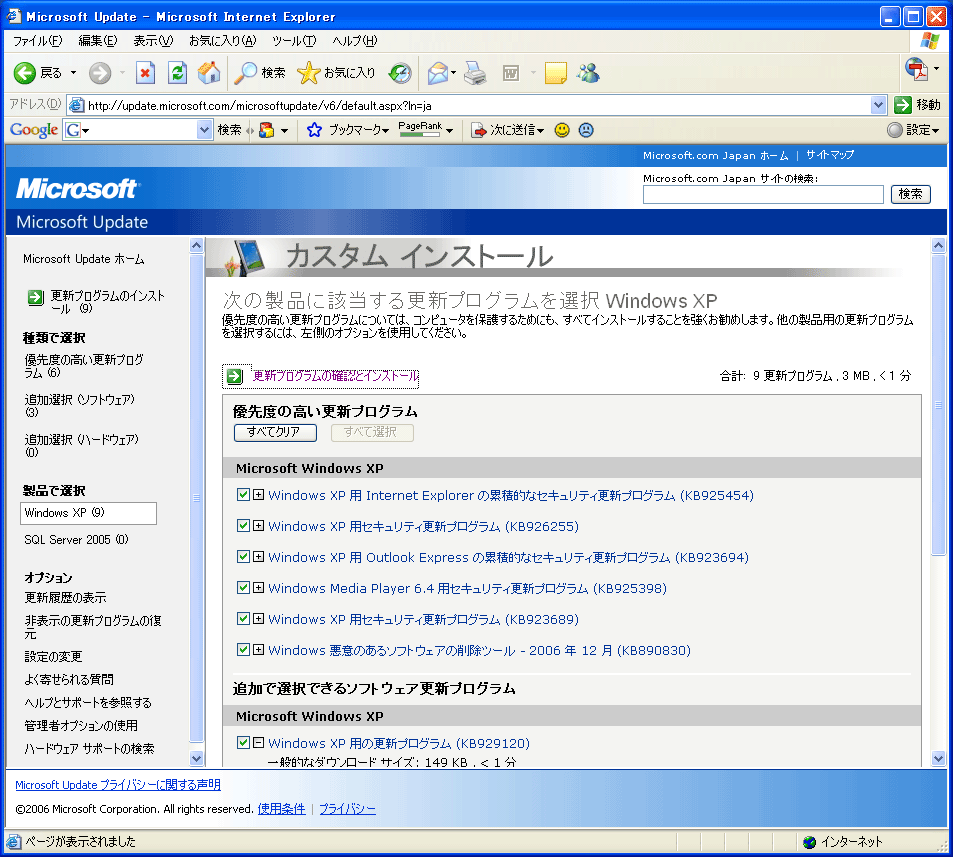953x857 pixels.
Task: Open the ツール(T) menu
Action: (x=294, y=41)
